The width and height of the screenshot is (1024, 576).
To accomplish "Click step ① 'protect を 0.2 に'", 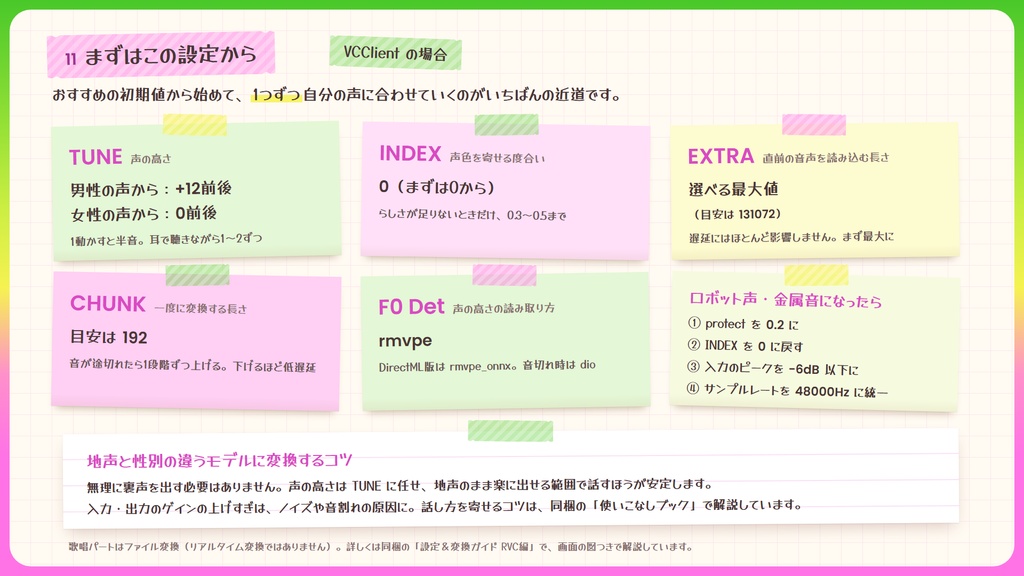I will [x=743, y=324].
